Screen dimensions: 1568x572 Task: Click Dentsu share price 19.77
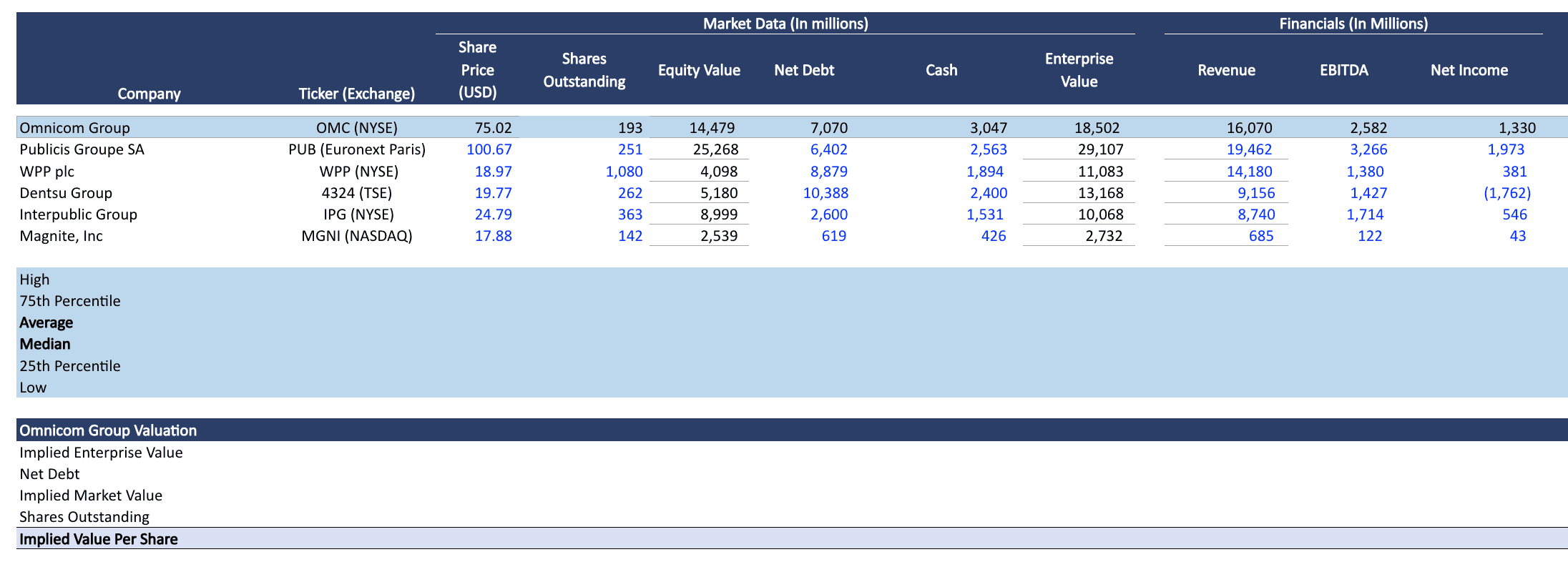click(x=494, y=193)
